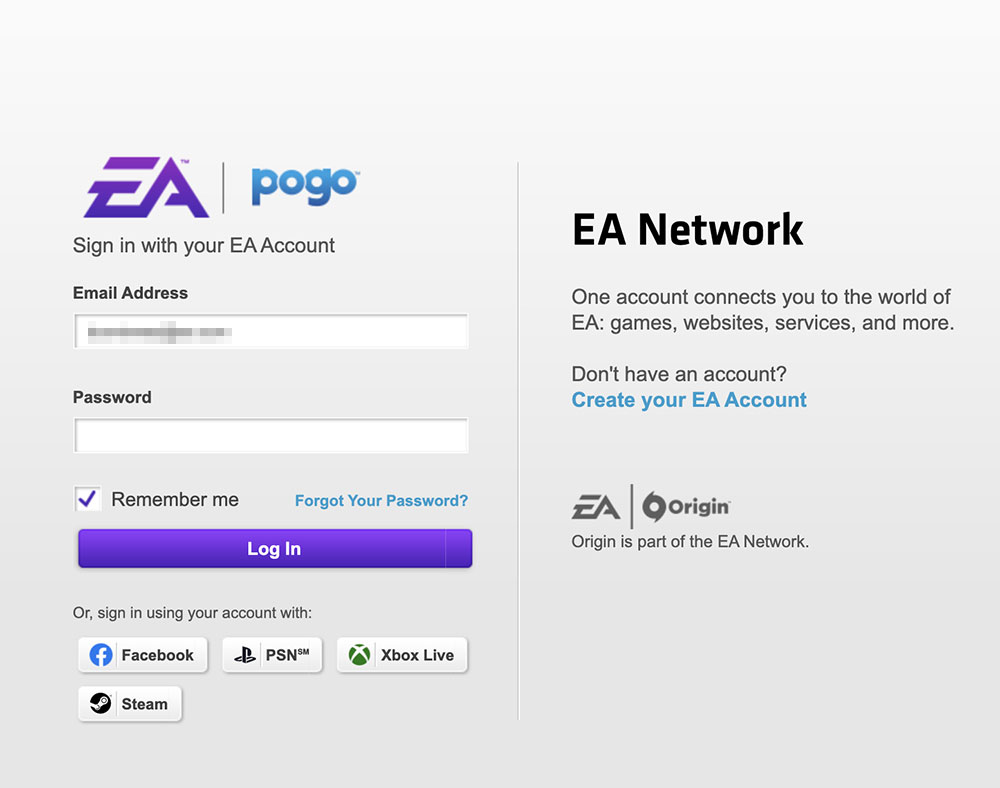Click the Xbox logo icon
The image size is (1000, 788).
(360, 655)
